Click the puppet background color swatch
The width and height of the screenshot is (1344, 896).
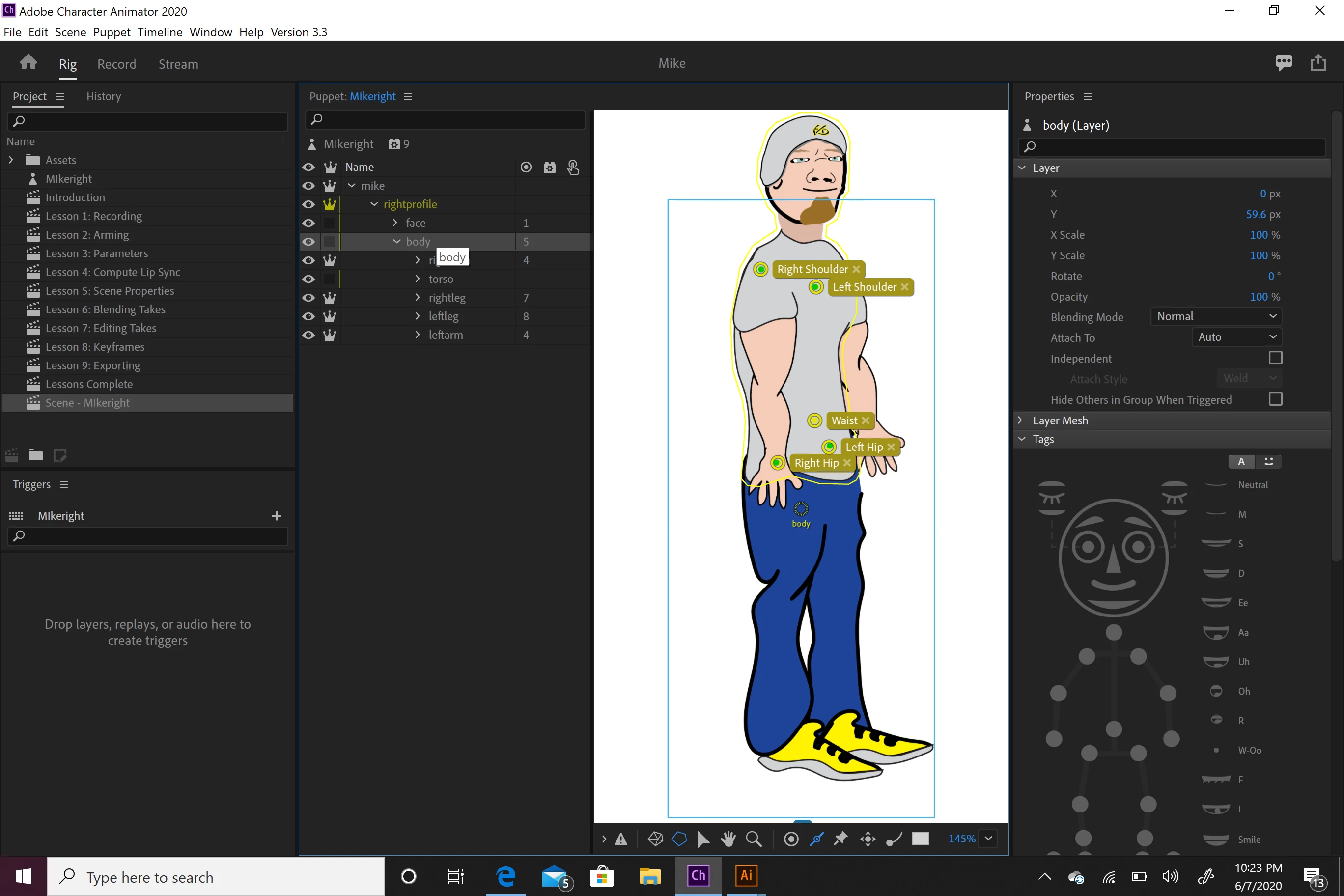[x=920, y=839]
